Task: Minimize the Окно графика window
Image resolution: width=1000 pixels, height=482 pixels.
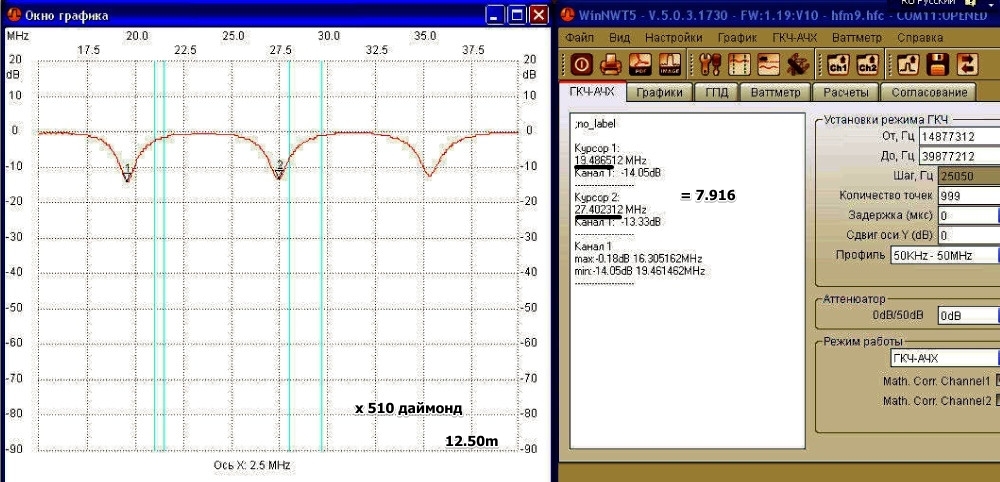Action: (x=495, y=15)
